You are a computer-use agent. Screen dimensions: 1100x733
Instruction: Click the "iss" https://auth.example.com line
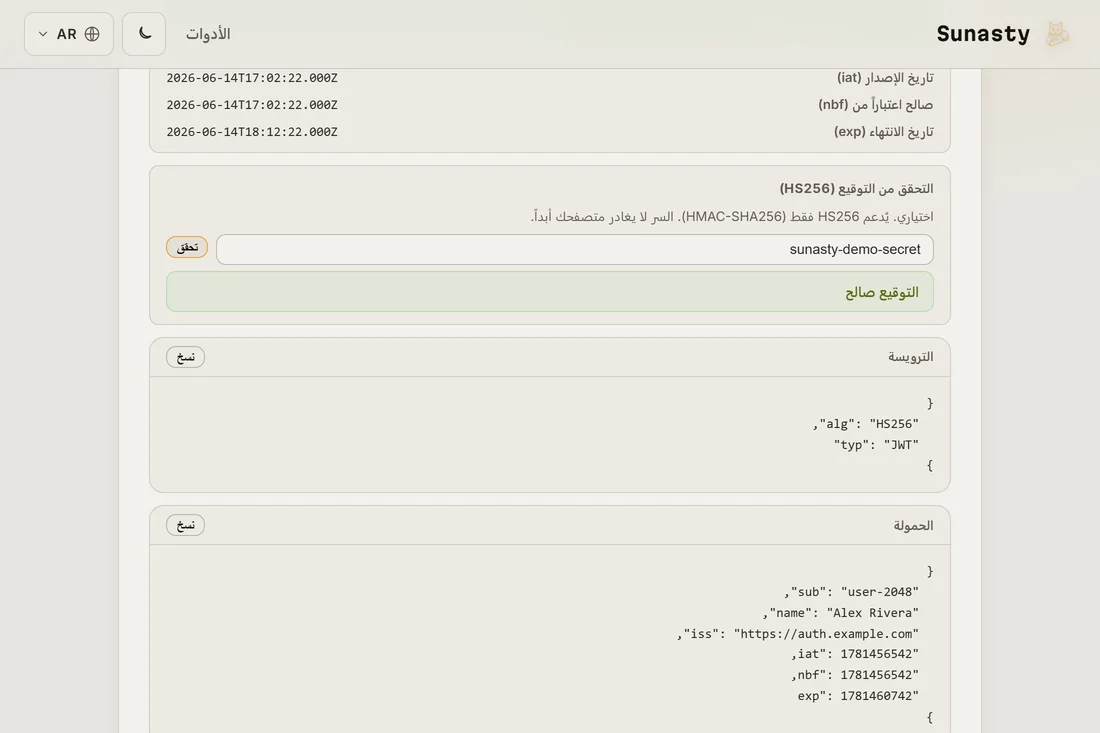798,634
